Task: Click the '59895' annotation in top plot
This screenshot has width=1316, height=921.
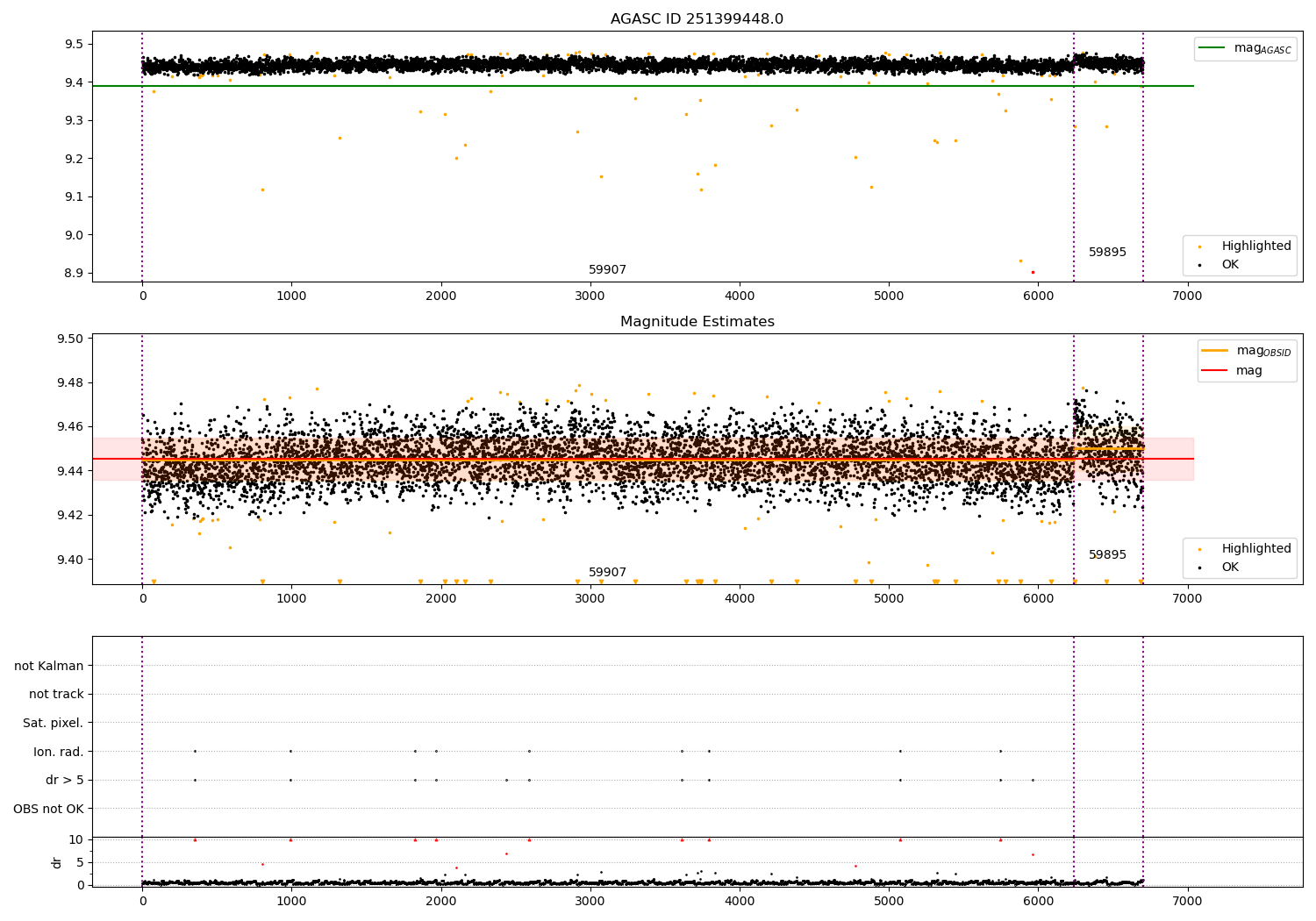Action: [1107, 253]
